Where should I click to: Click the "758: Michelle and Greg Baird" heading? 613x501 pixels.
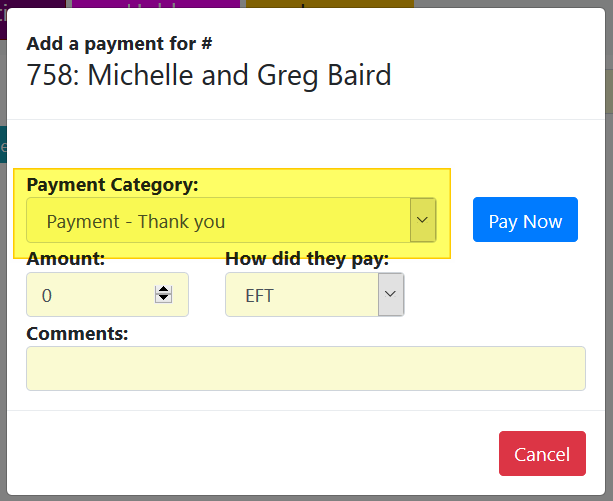point(209,76)
